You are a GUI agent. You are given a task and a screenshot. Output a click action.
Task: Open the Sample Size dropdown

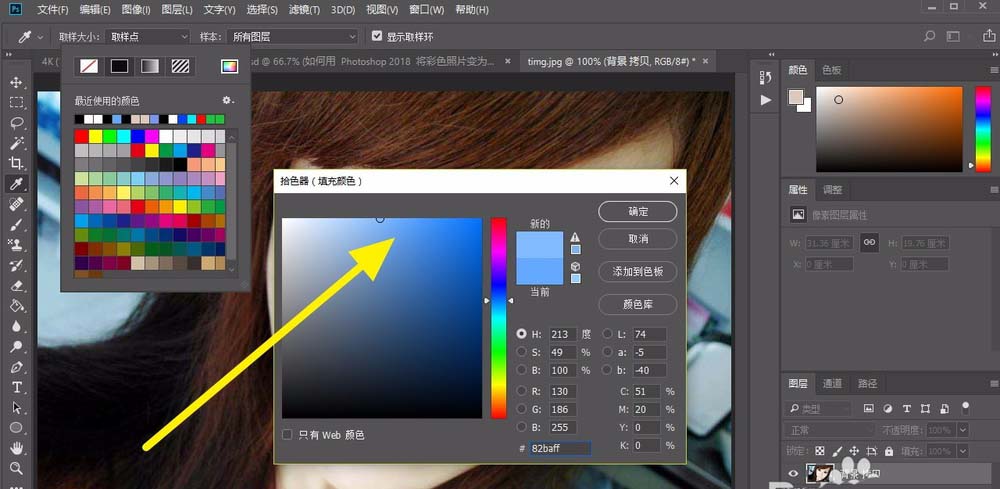coord(148,37)
